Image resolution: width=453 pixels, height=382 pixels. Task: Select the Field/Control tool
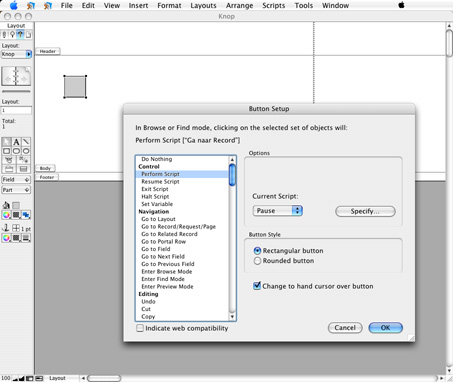pos(23,160)
